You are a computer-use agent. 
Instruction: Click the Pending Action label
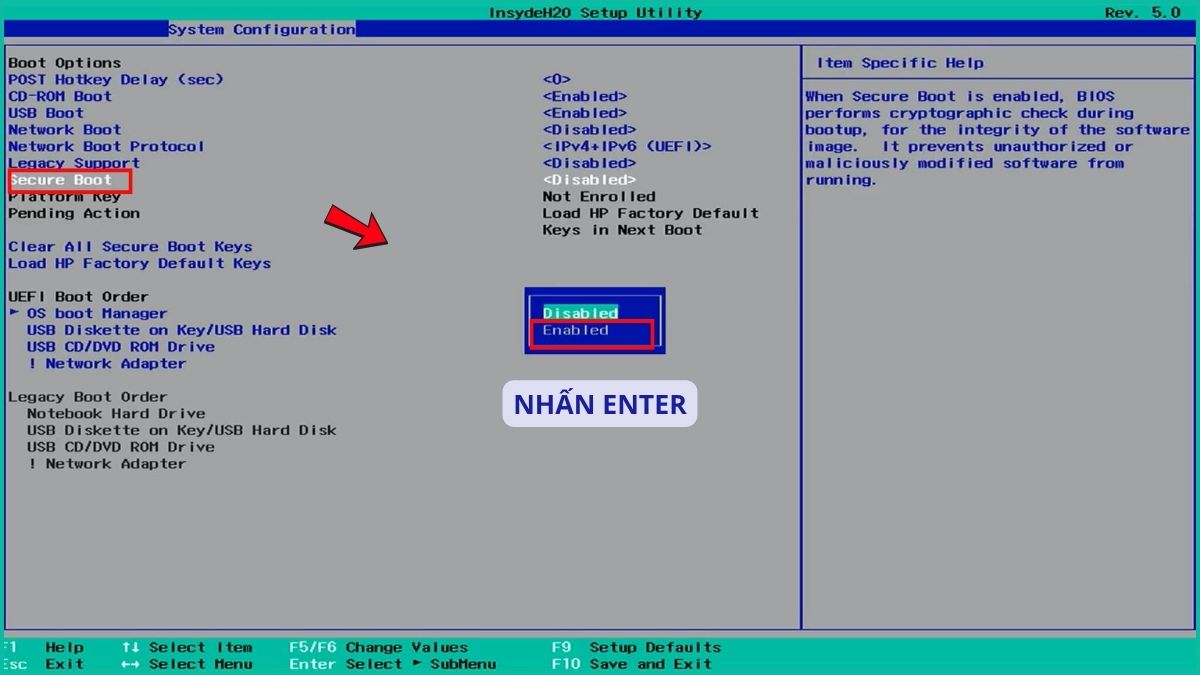point(74,213)
